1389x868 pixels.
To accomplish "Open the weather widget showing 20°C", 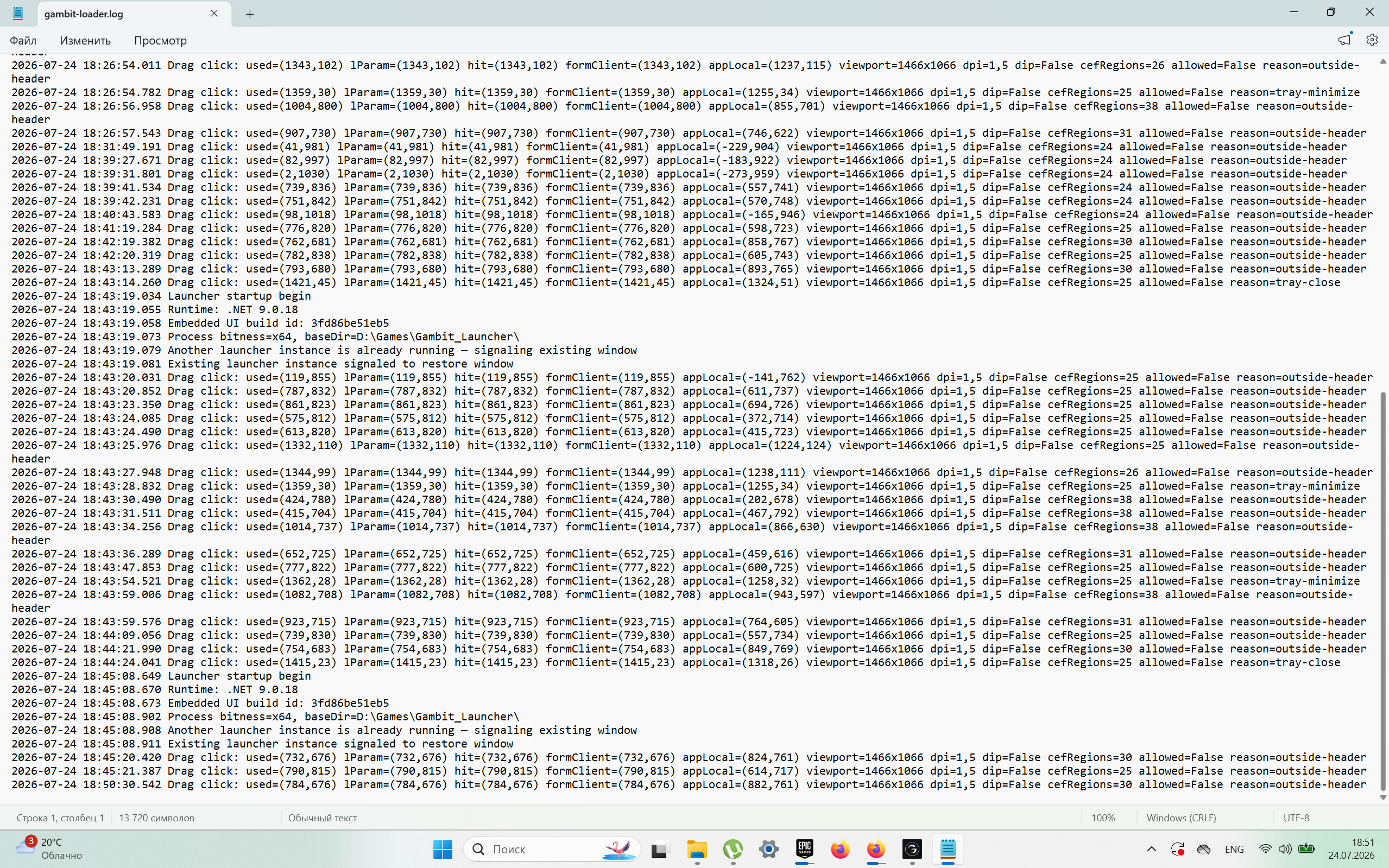I will pyautogui.click(x=49, y=848).
